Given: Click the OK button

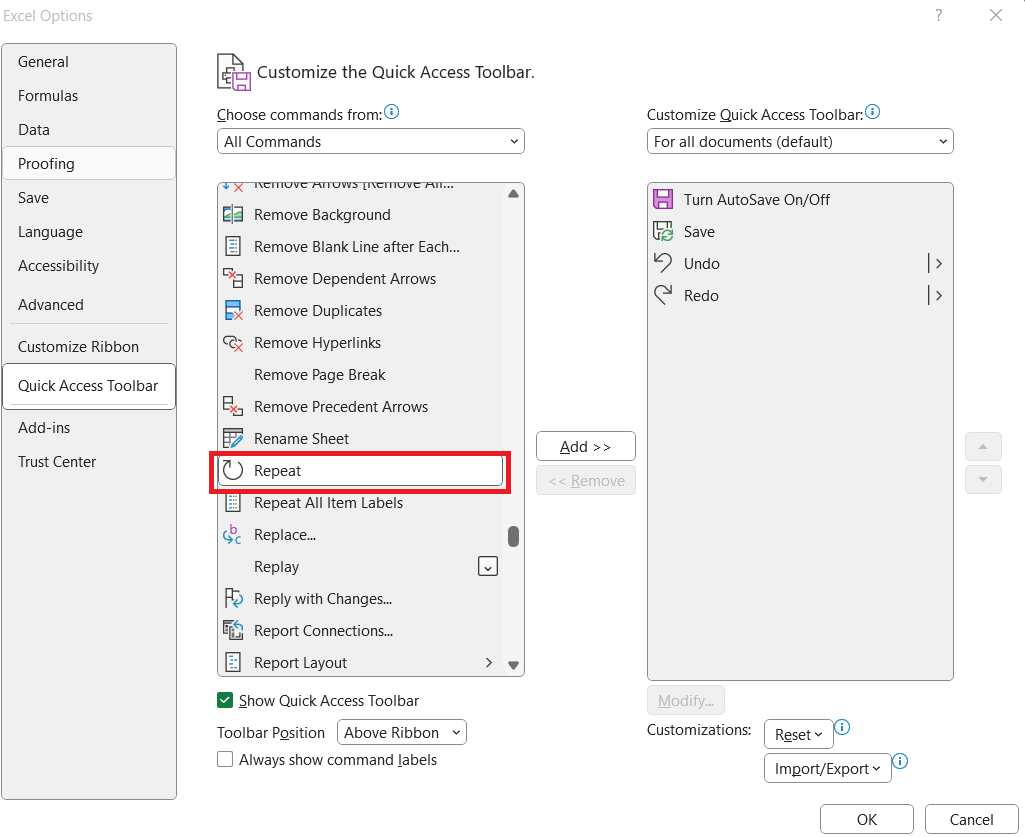Looking at the screenshot, I should click(867, 819).
